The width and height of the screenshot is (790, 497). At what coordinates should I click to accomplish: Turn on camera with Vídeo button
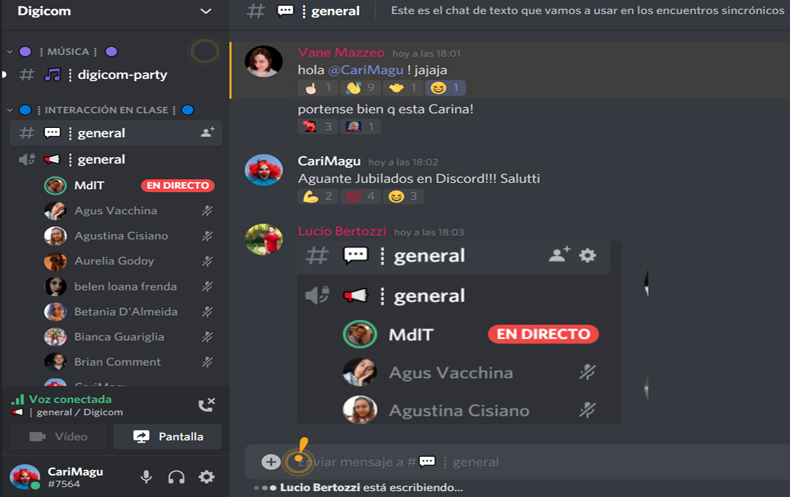click(58, 437)
